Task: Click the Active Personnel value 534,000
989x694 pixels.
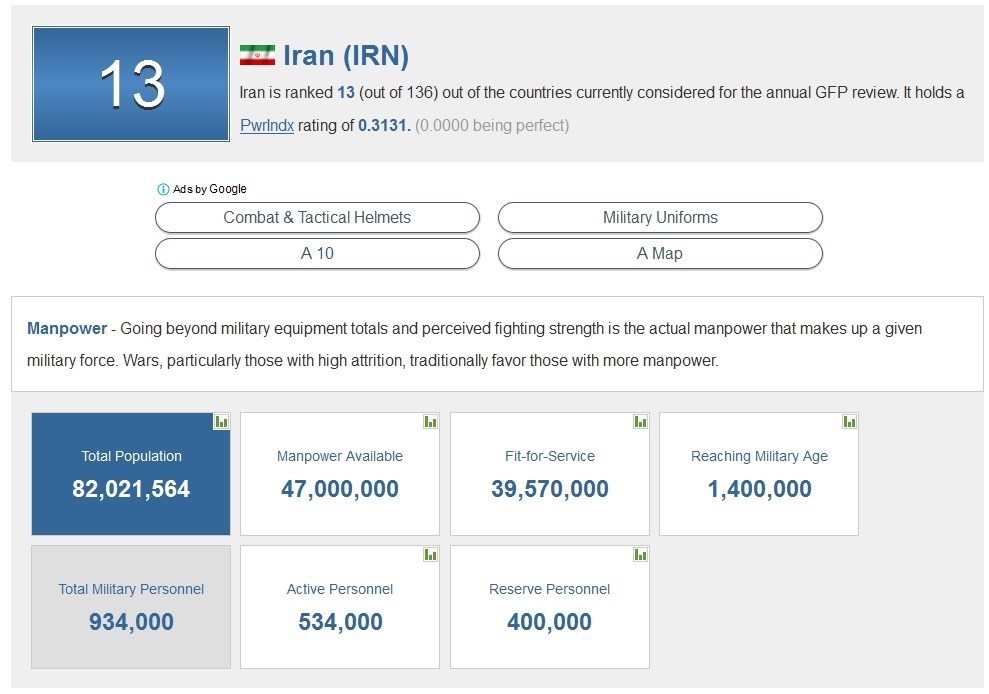Action: point(340,622)
